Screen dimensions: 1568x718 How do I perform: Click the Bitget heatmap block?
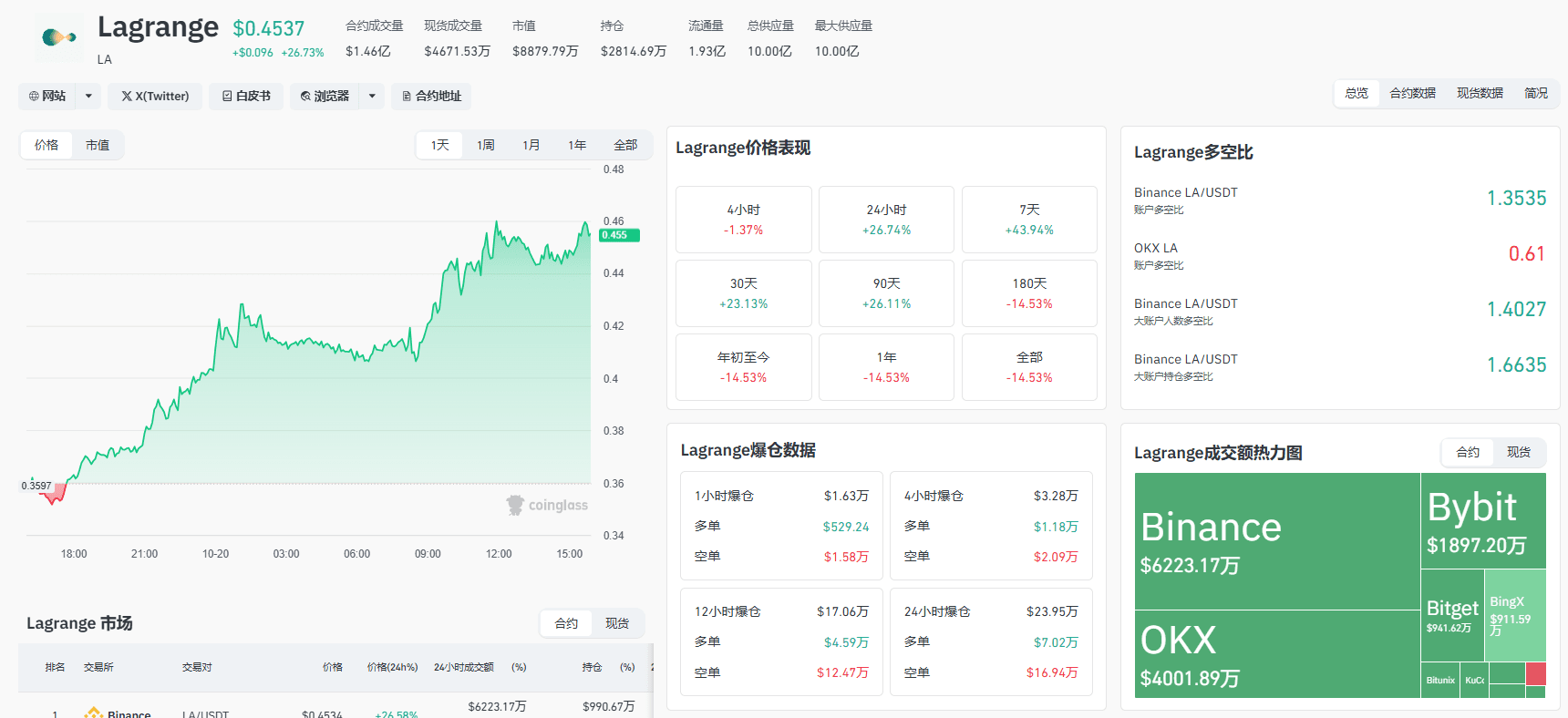pyautogui.click(x=1452, y=615)
